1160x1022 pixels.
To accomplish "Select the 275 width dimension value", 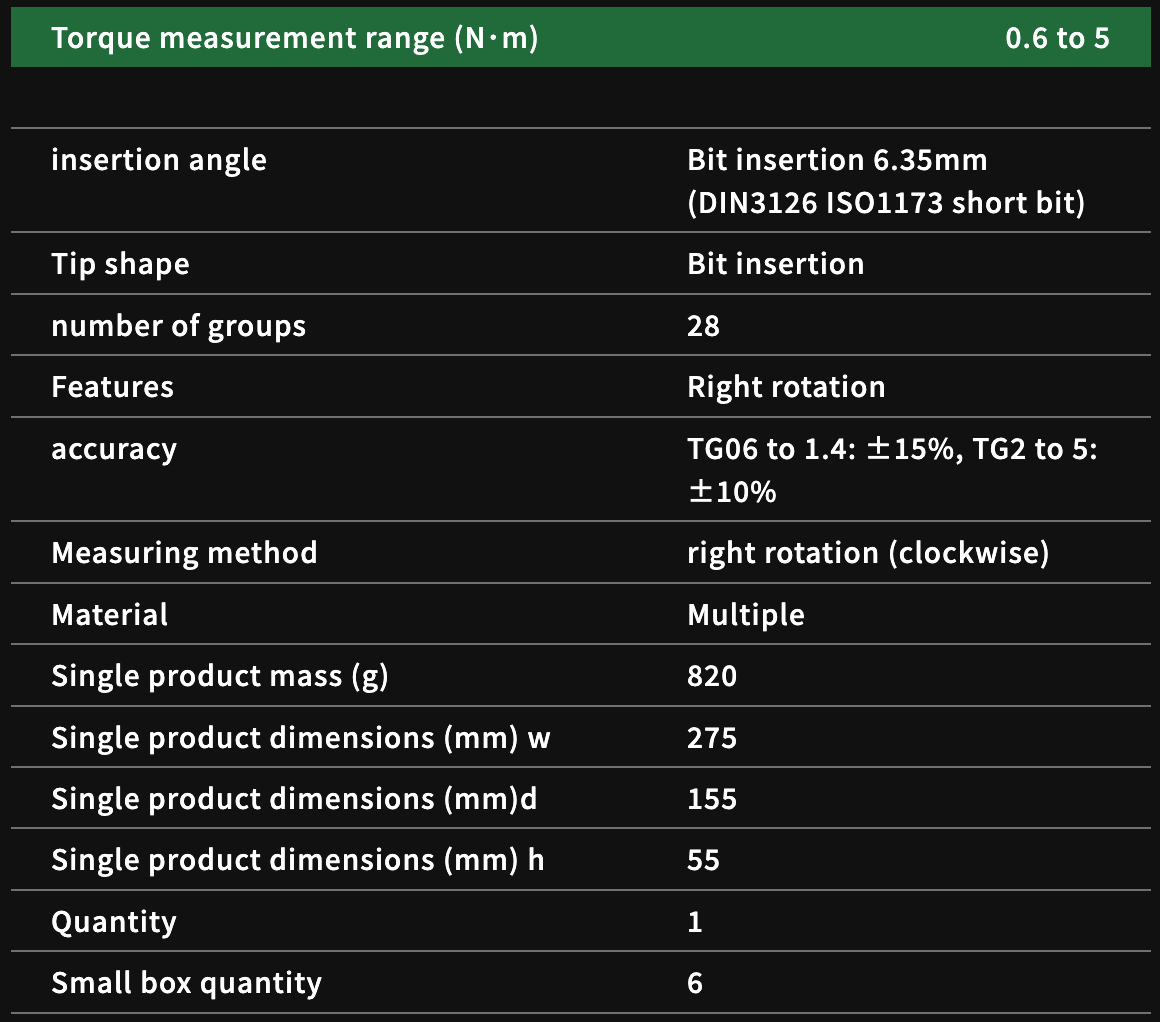I will click(712, 738).
